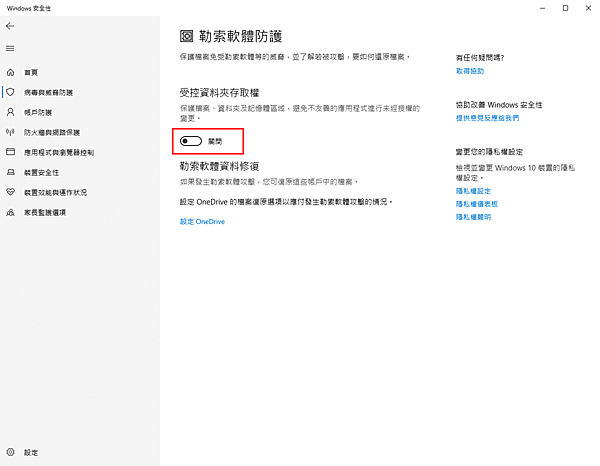Click the device security laptop icon
Viewport: 600px width, 466px height.
point(10,172)
